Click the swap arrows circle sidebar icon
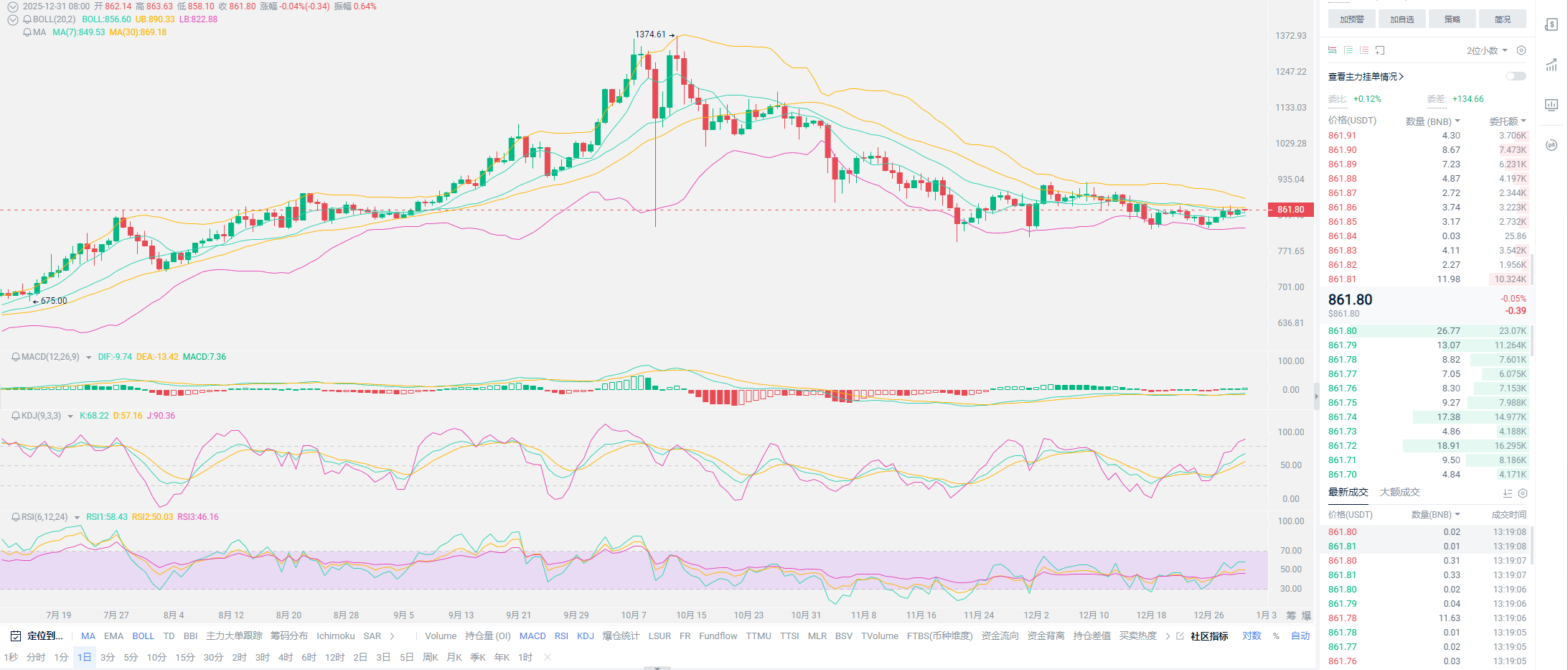 click(x=1551, y=145)
